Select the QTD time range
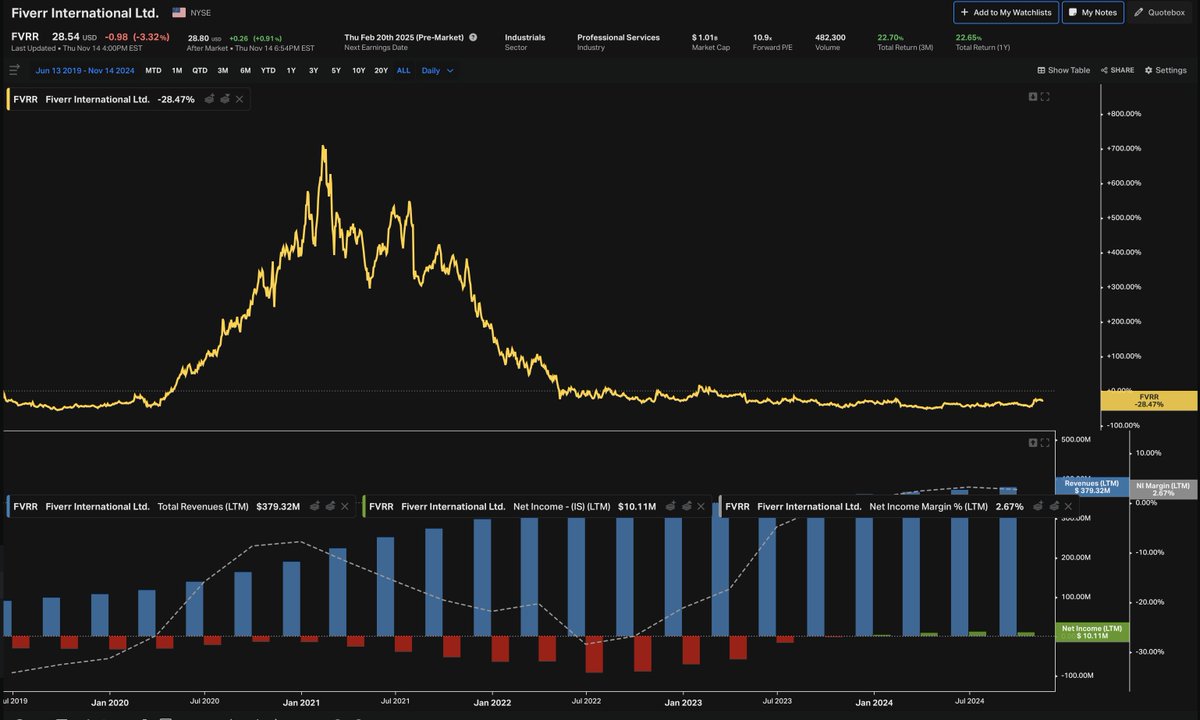The image size is (1200, 720). [x=200, y=70]
